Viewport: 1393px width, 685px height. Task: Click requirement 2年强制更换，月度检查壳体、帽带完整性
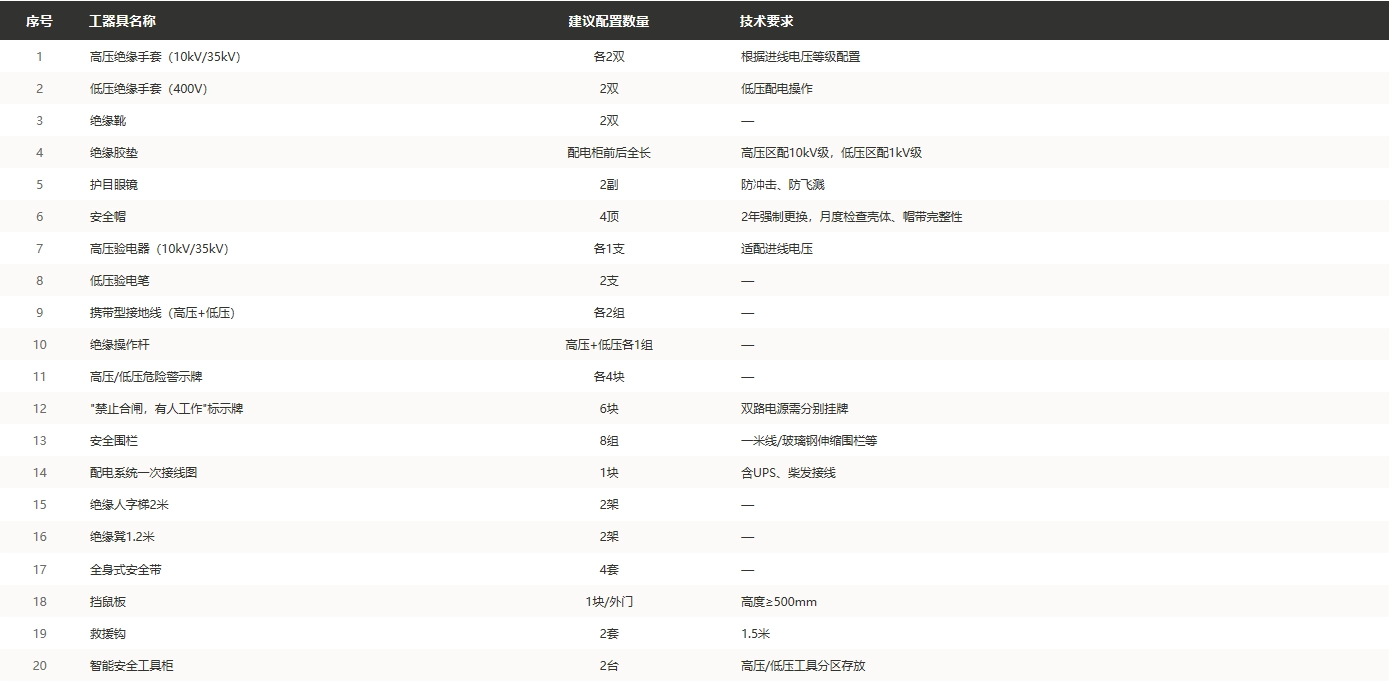coord(851,217)
